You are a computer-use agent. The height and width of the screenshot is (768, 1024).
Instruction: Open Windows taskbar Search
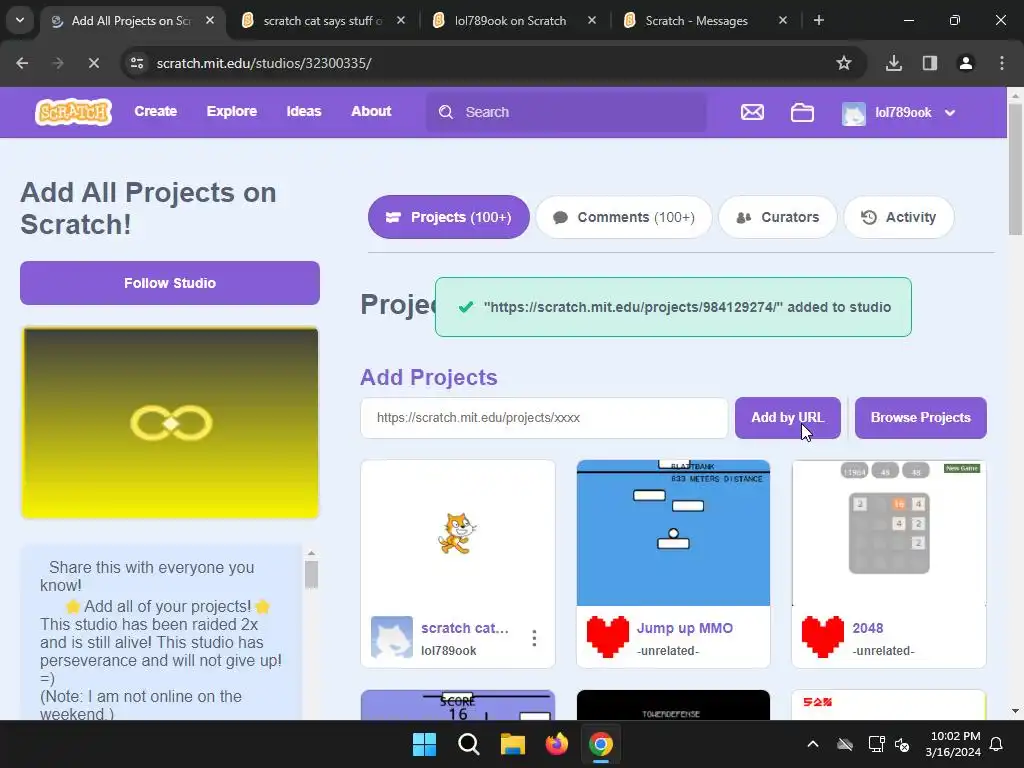469,744
